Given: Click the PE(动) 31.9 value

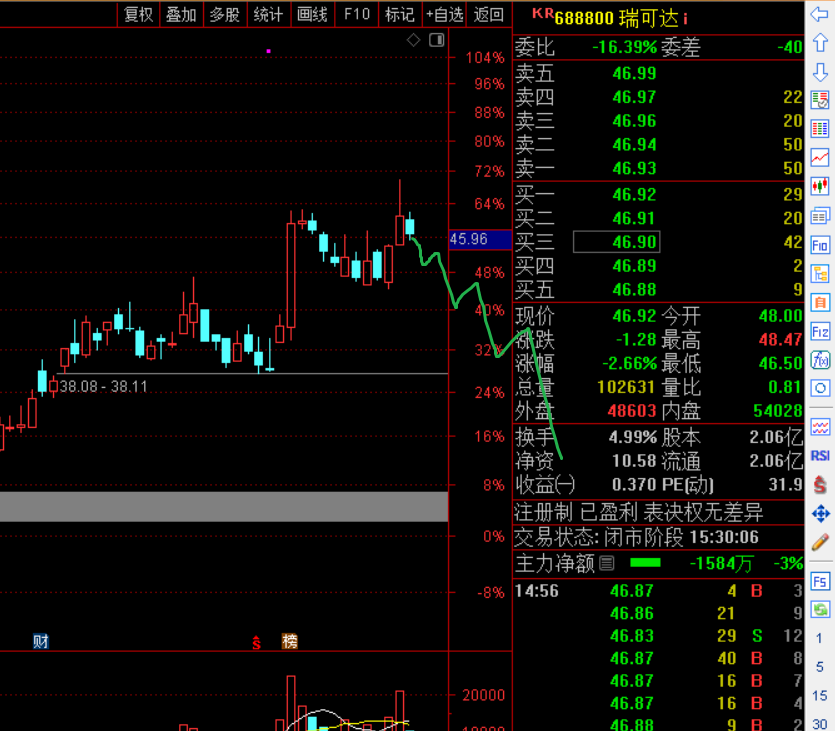Looking at the screenshot, I should click(785, 484).
